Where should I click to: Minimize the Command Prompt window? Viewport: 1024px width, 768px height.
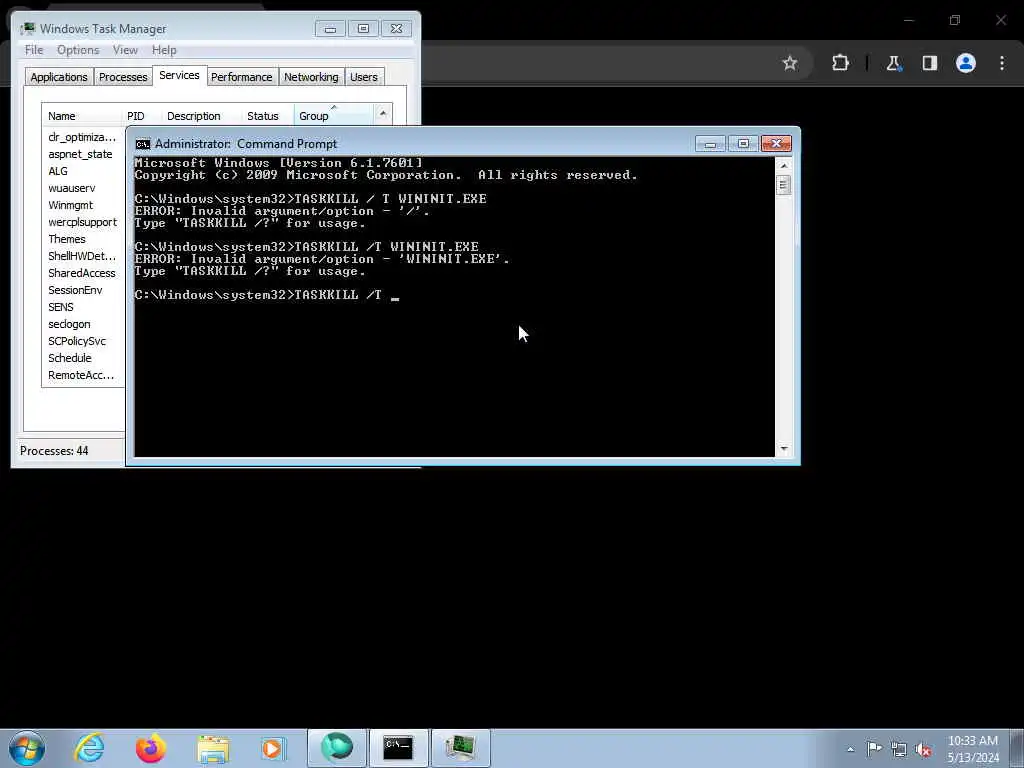point(711,144)
